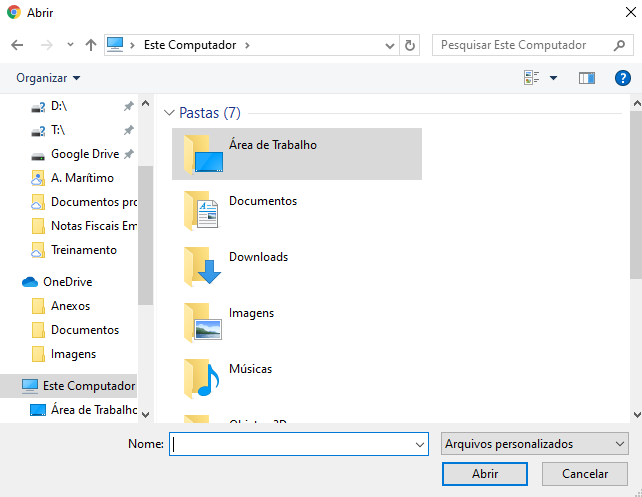Expand the chevron after Este Computador path
Screen dimensions: 642x497
point(247,45)
